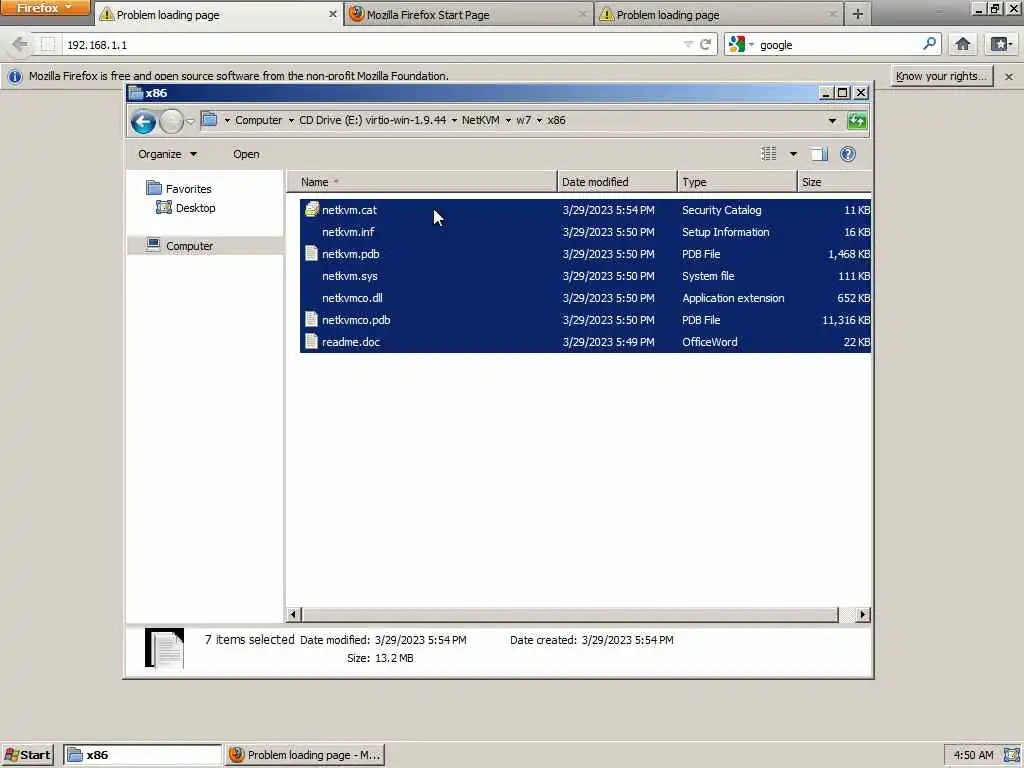Click the Firefox reload button
Screen dimensions: 1024x768
pyautogui.click(x=705, y=44)
